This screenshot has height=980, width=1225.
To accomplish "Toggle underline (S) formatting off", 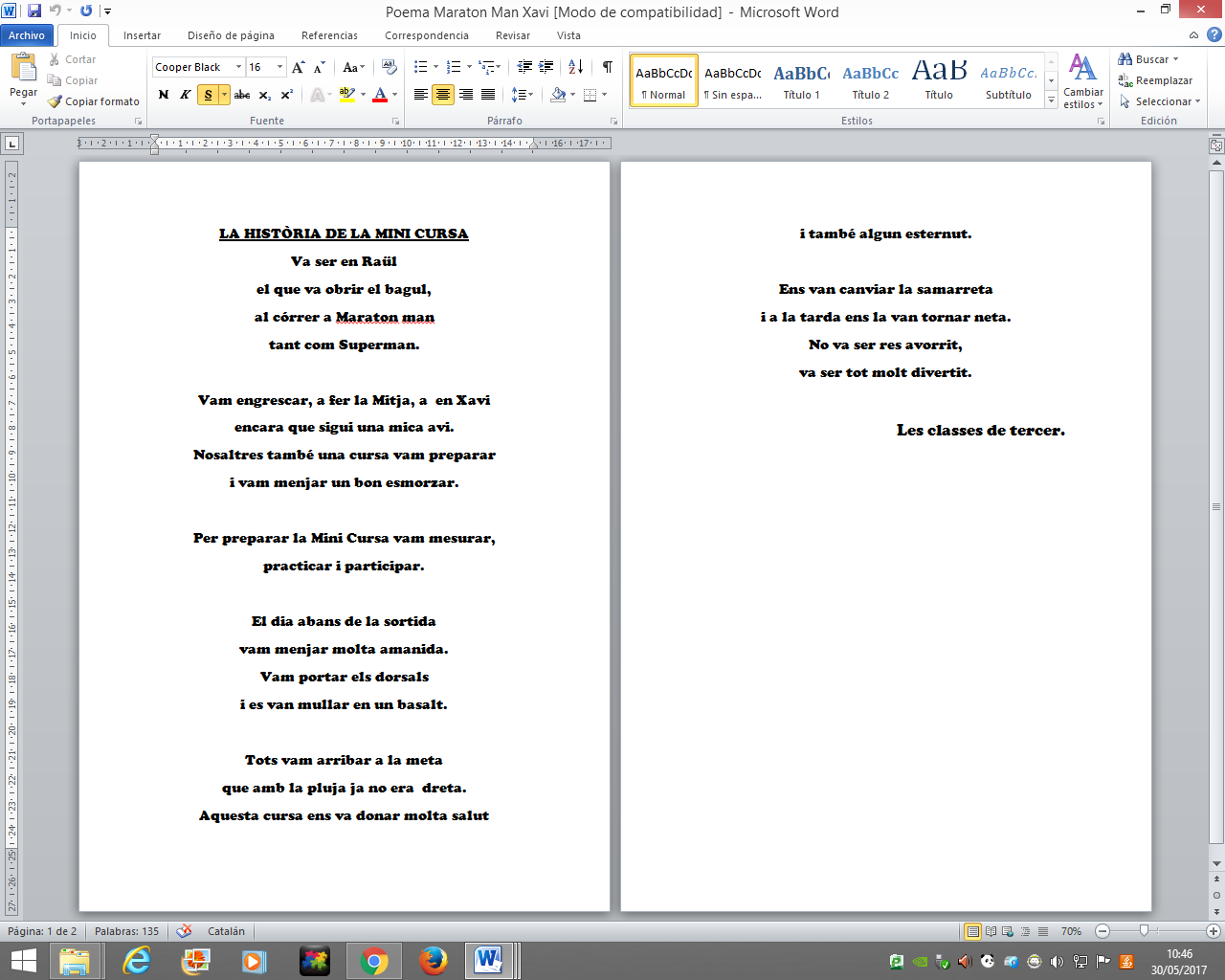I will click(x=208, y=95).
